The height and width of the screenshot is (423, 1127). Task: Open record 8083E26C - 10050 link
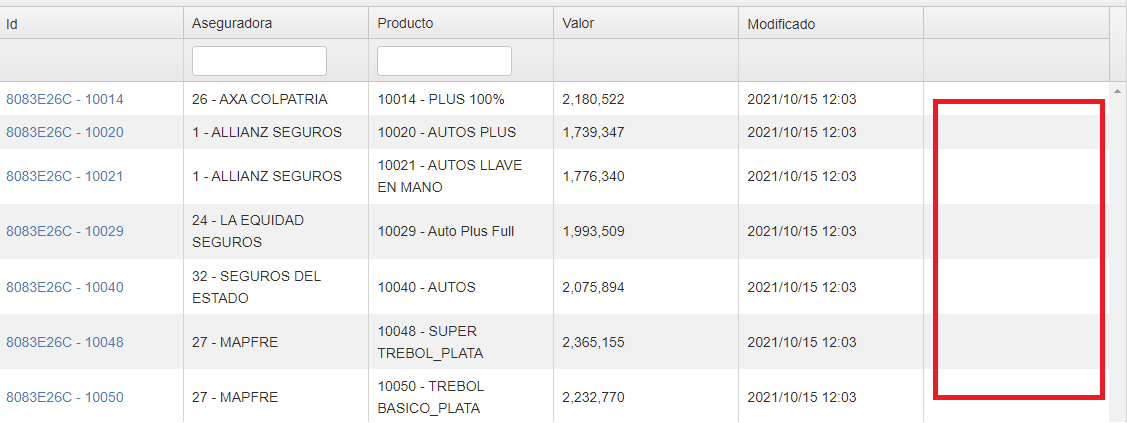coord(65,397)
